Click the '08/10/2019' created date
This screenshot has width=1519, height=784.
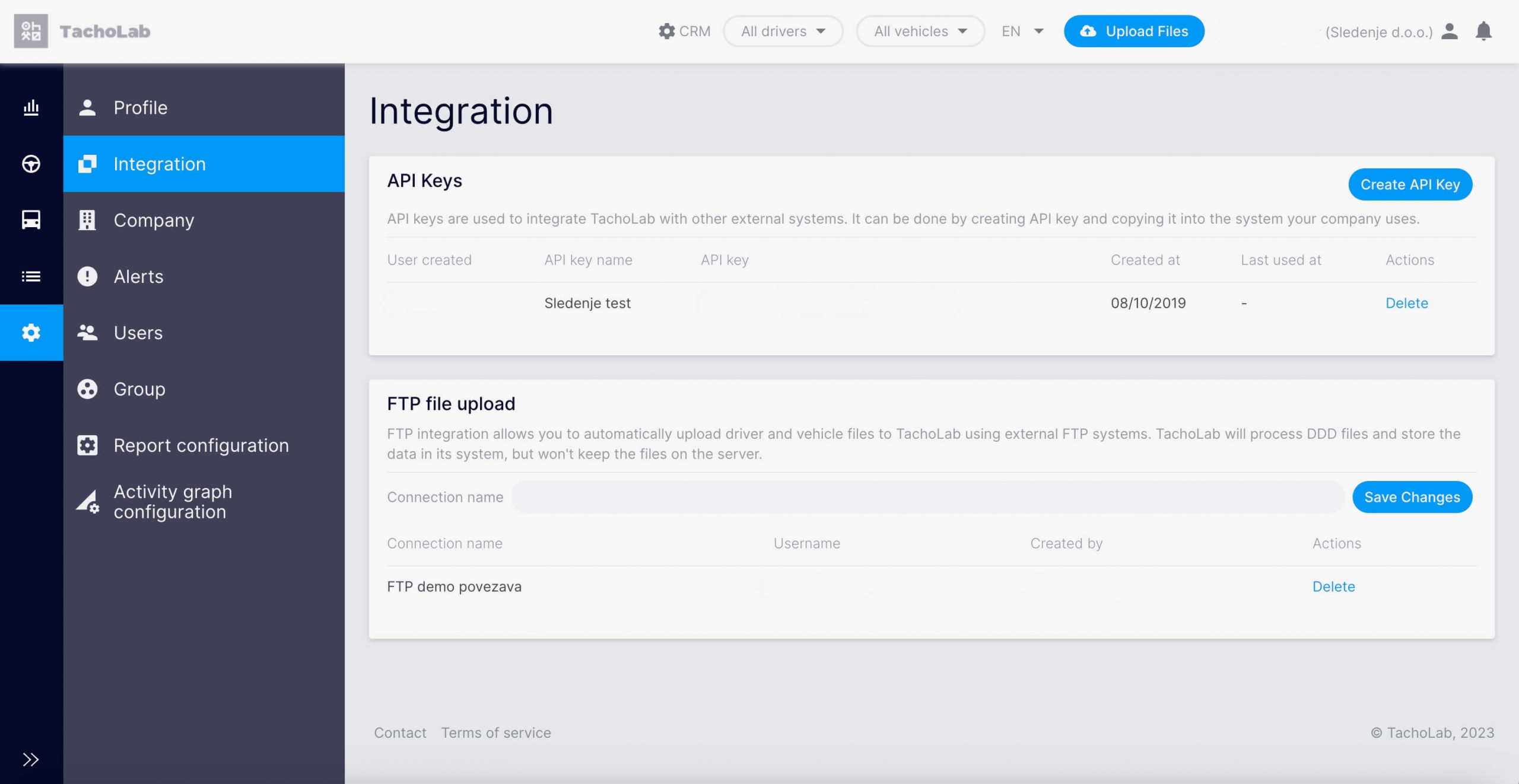[1148, 303]
